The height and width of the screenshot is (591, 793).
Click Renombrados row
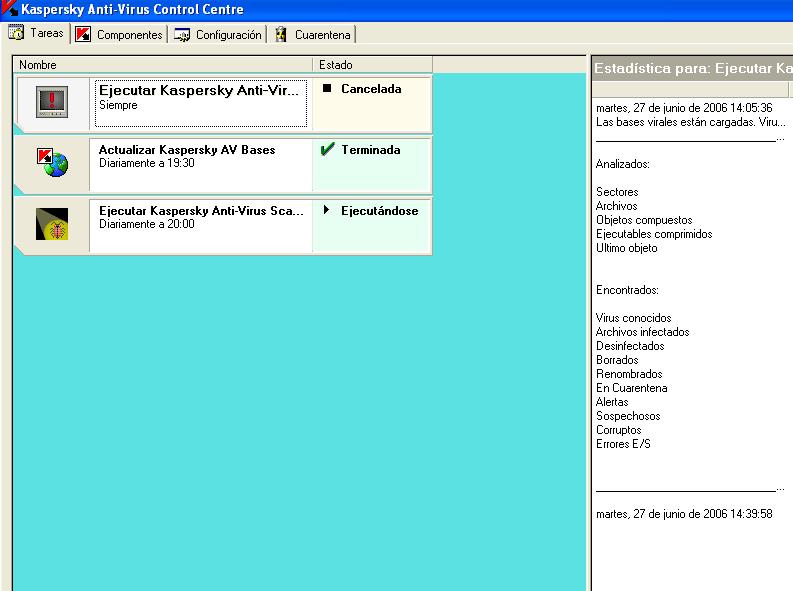tap(629, 374)
